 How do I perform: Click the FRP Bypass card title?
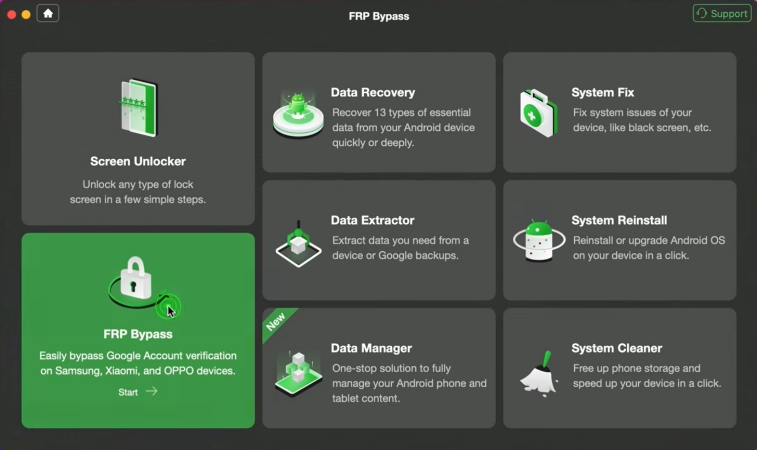coord(138,334)
